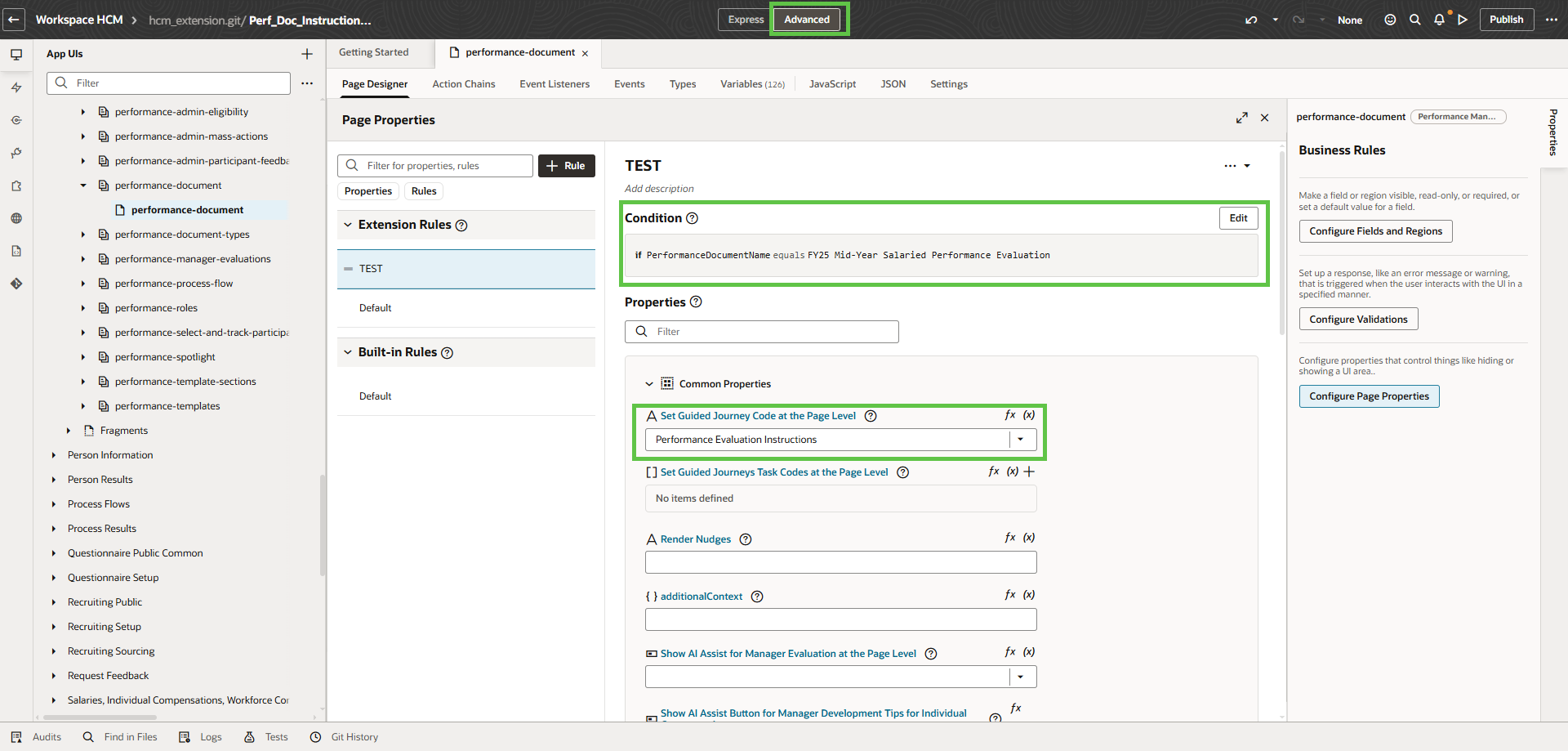Click the Preview play icon
Viewport: 1568px width, 751px height.
click(1463, 20)
